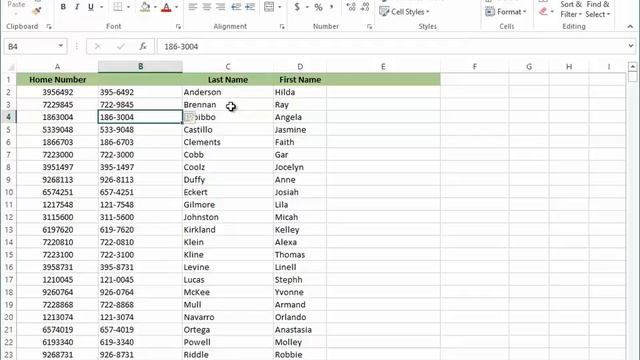Viewport: 640px width, 360px height.
Task: Open the Alignment settings dialog launcher
Action: click(282, 27)
